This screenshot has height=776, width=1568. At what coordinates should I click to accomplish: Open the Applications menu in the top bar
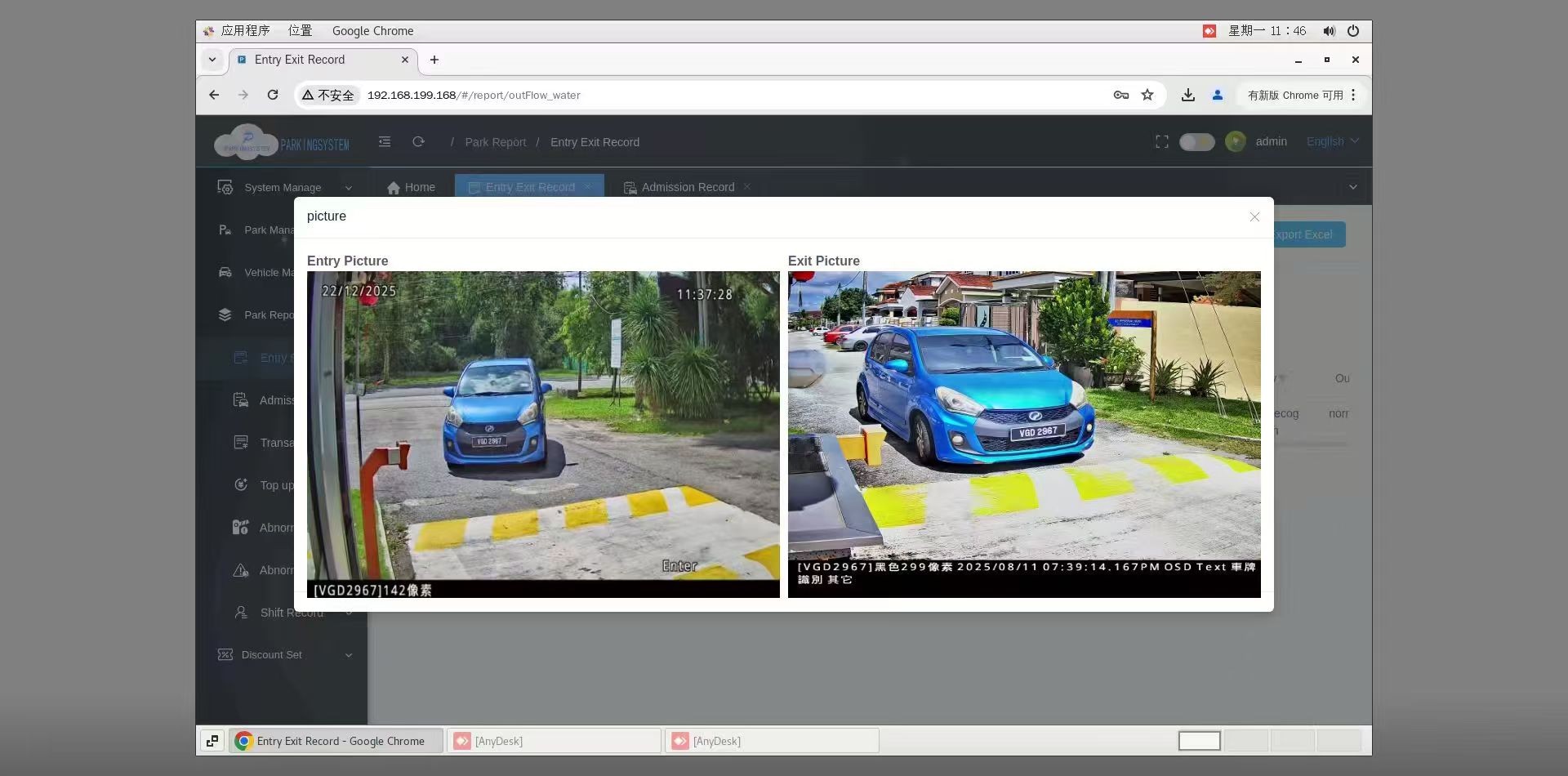(237, 30)
